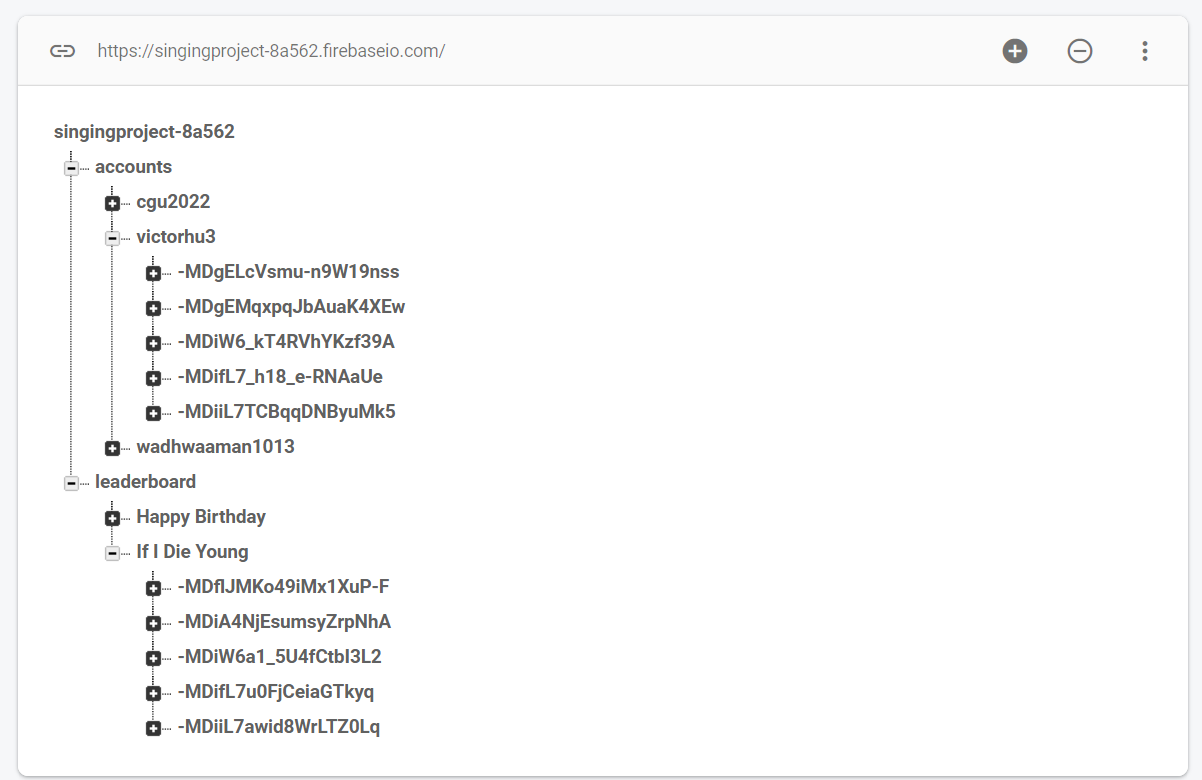Expand the cgu2022 node
Viewport: 1202px width, 780px height.
point(112,203)
